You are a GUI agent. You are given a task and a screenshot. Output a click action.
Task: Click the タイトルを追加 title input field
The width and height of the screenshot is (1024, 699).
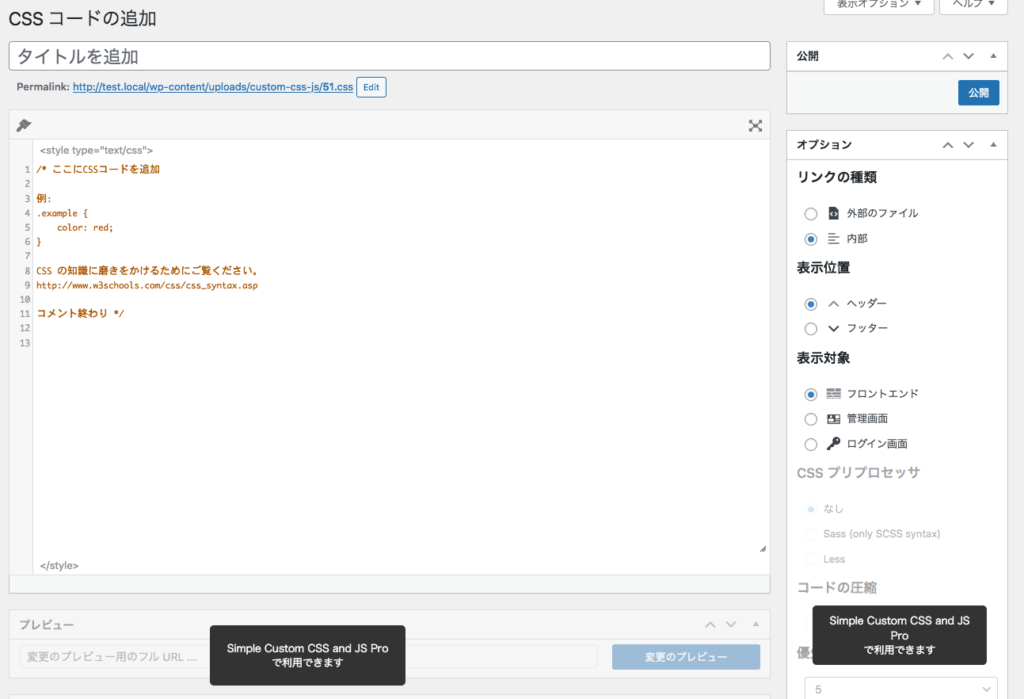click(x=389, y=56)
